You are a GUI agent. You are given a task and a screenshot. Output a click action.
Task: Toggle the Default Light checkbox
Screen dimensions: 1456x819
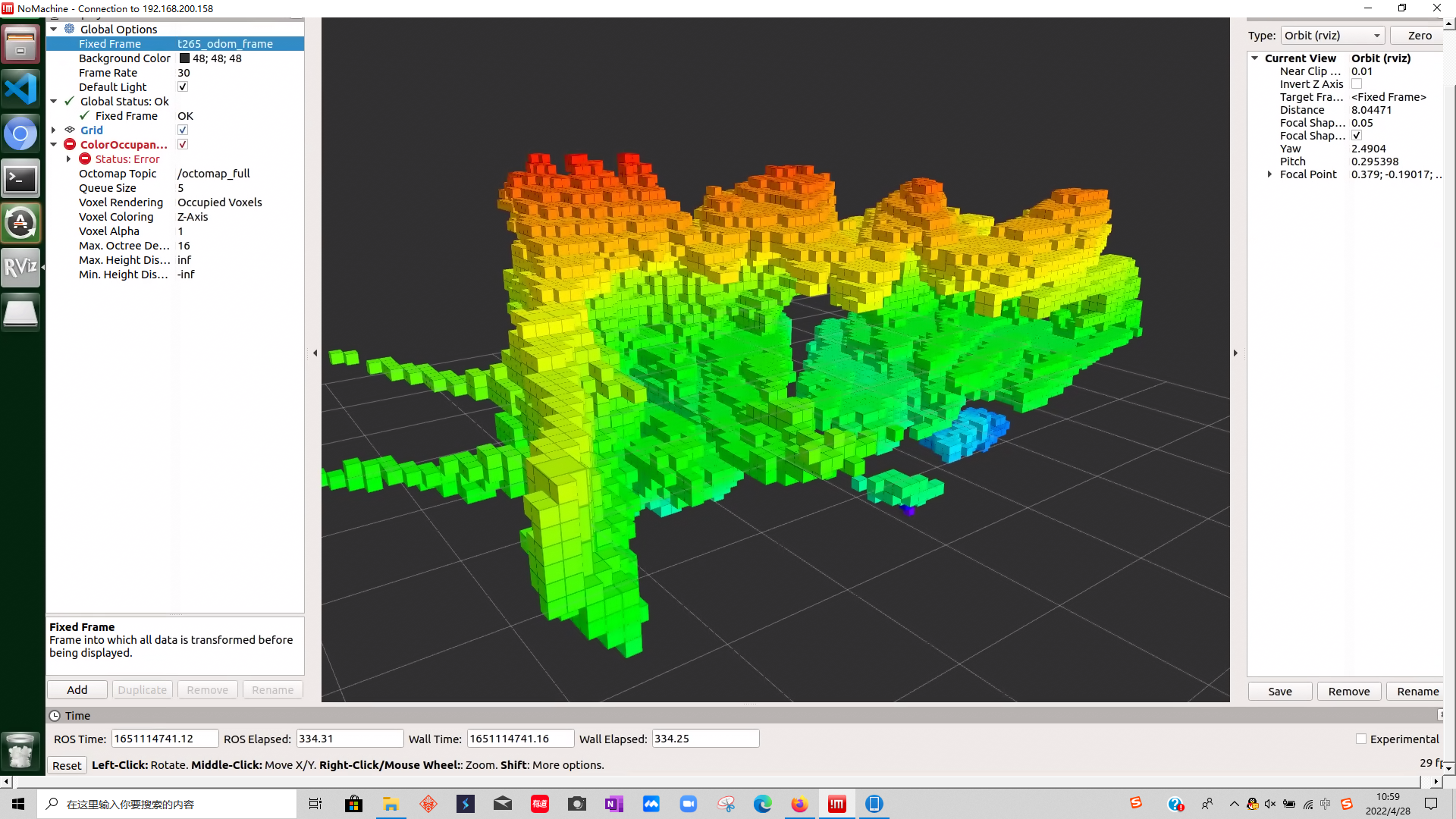pos(183,87)
